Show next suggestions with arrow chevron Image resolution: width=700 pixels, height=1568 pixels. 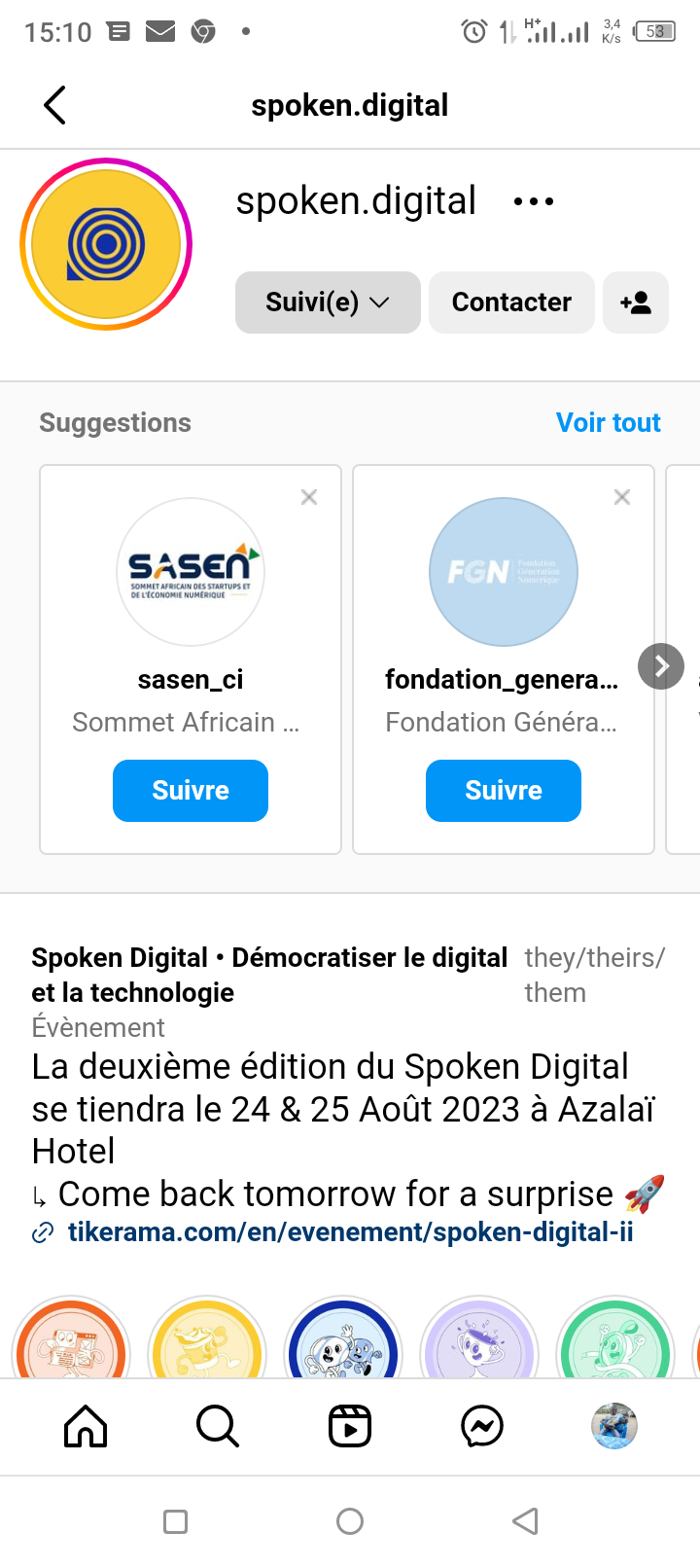661,666
